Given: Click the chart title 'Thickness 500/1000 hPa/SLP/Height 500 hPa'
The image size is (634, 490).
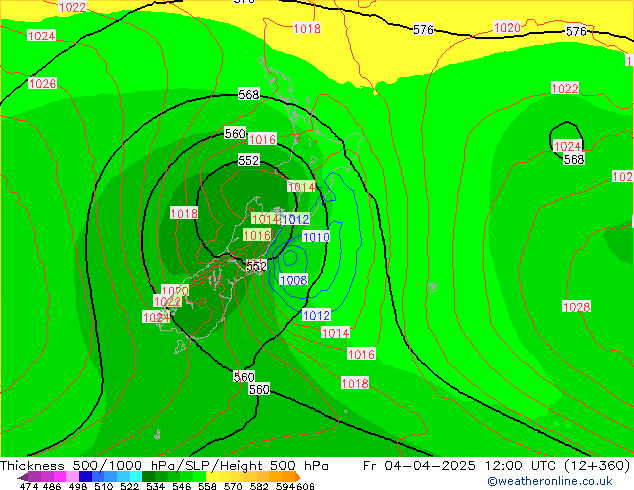Looking at the screenshot, I should coord(164,466).
